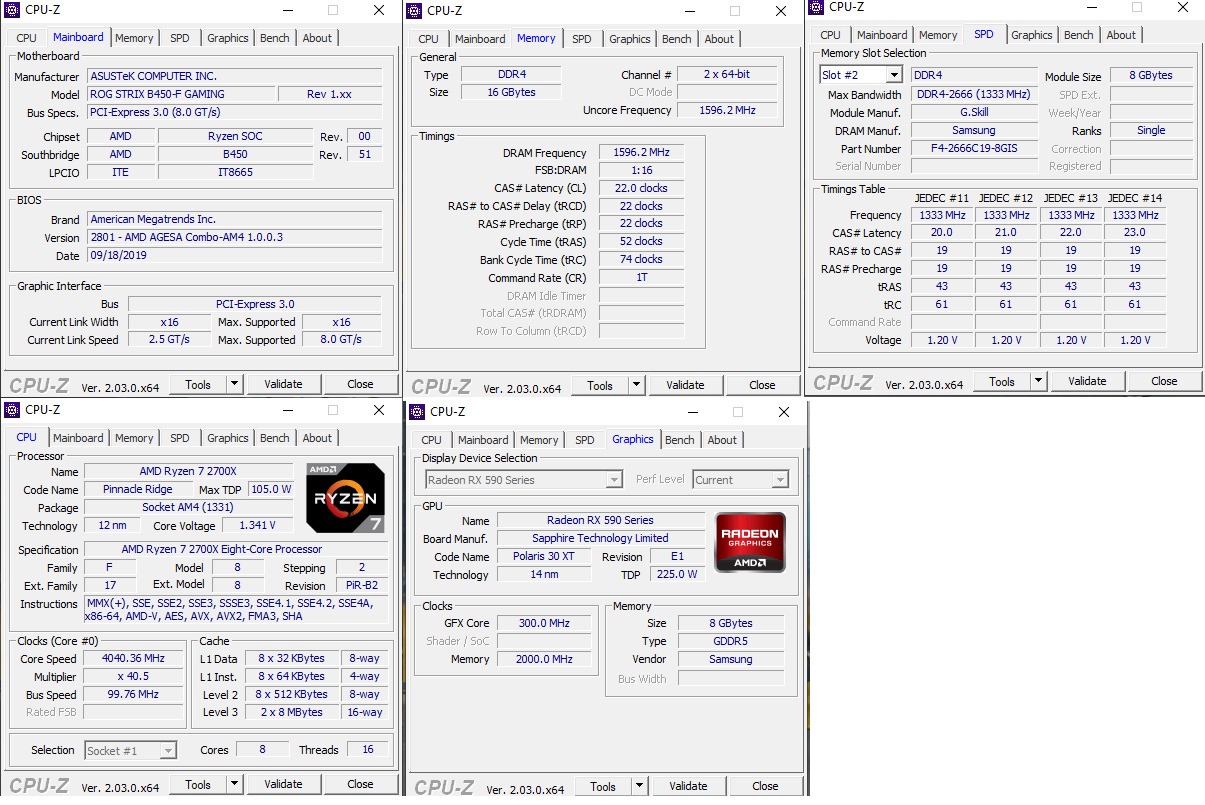Click the CPU-Z app icon in the CPU window title bar

[11, 410]
